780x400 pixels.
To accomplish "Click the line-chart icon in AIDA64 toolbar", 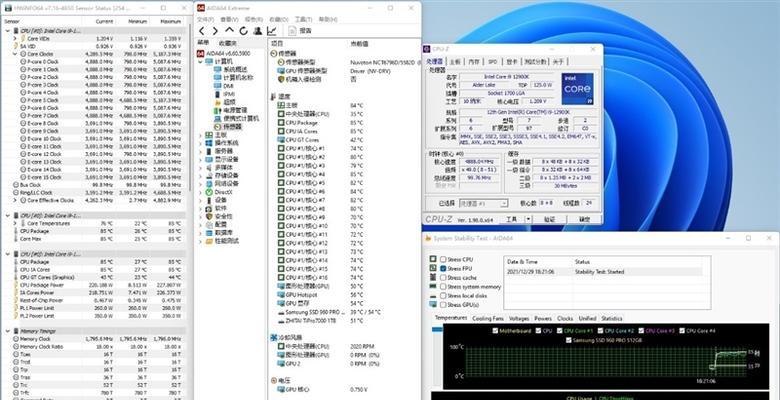I will click(x=272, y=31).
